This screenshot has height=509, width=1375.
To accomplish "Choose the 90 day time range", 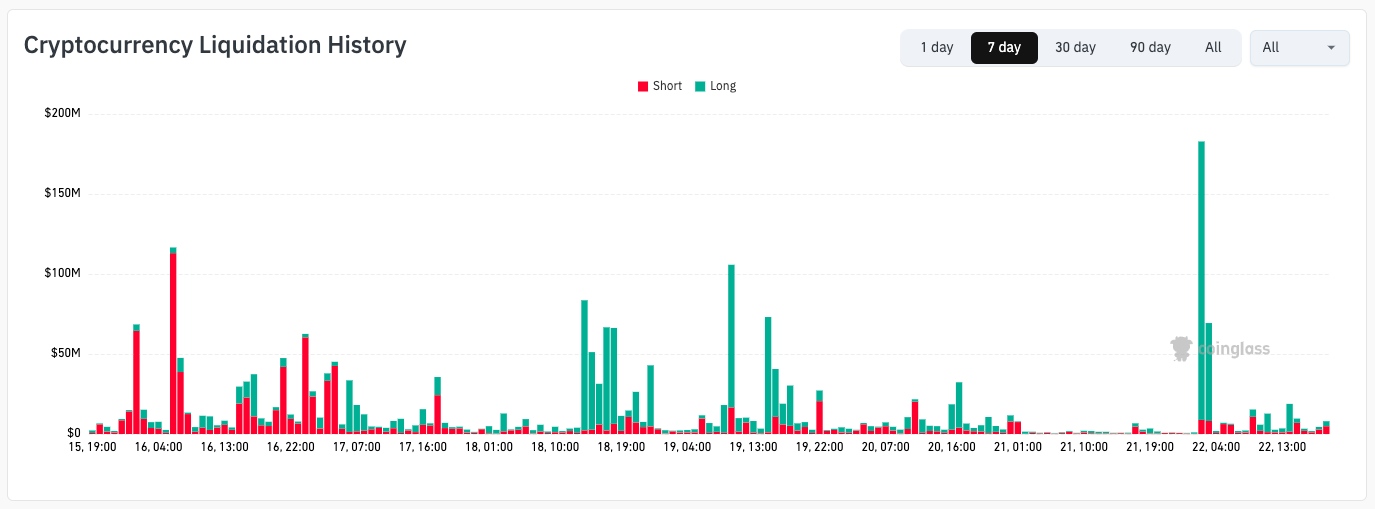I will 1150,47.
